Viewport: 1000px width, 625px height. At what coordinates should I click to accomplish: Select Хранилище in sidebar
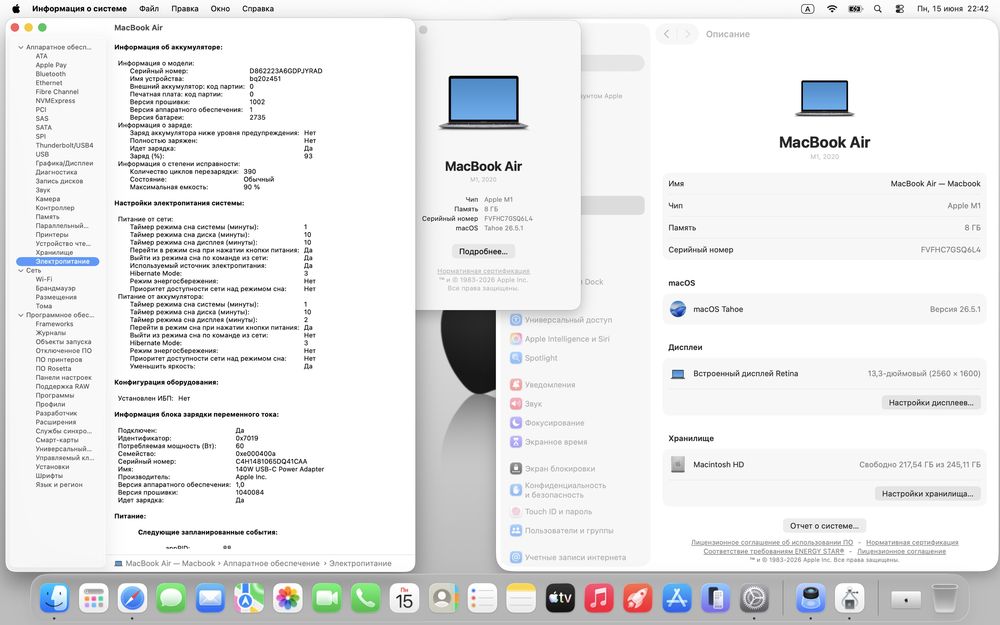pyautogui.click(x=54, y=253)
